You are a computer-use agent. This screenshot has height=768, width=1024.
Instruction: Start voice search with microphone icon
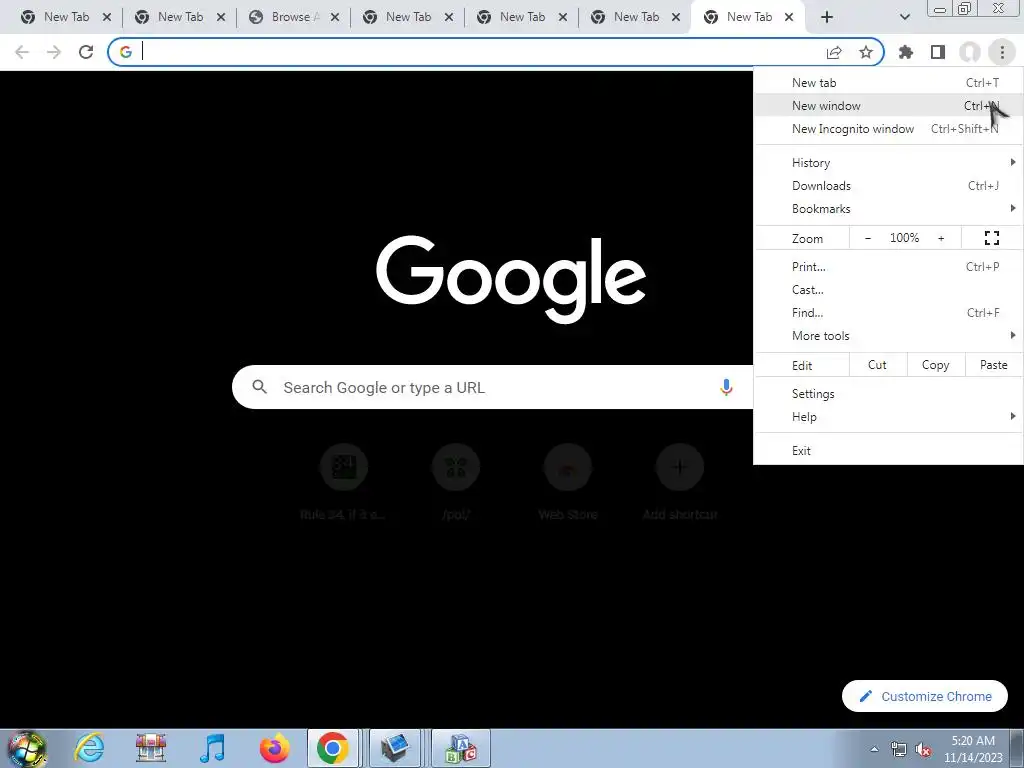[x=726, y=387]
